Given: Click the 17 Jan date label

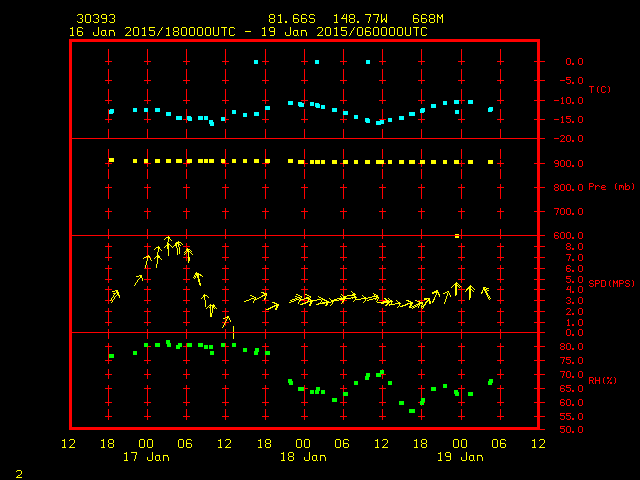Looking at the screenshot, I should coord(146,457).
